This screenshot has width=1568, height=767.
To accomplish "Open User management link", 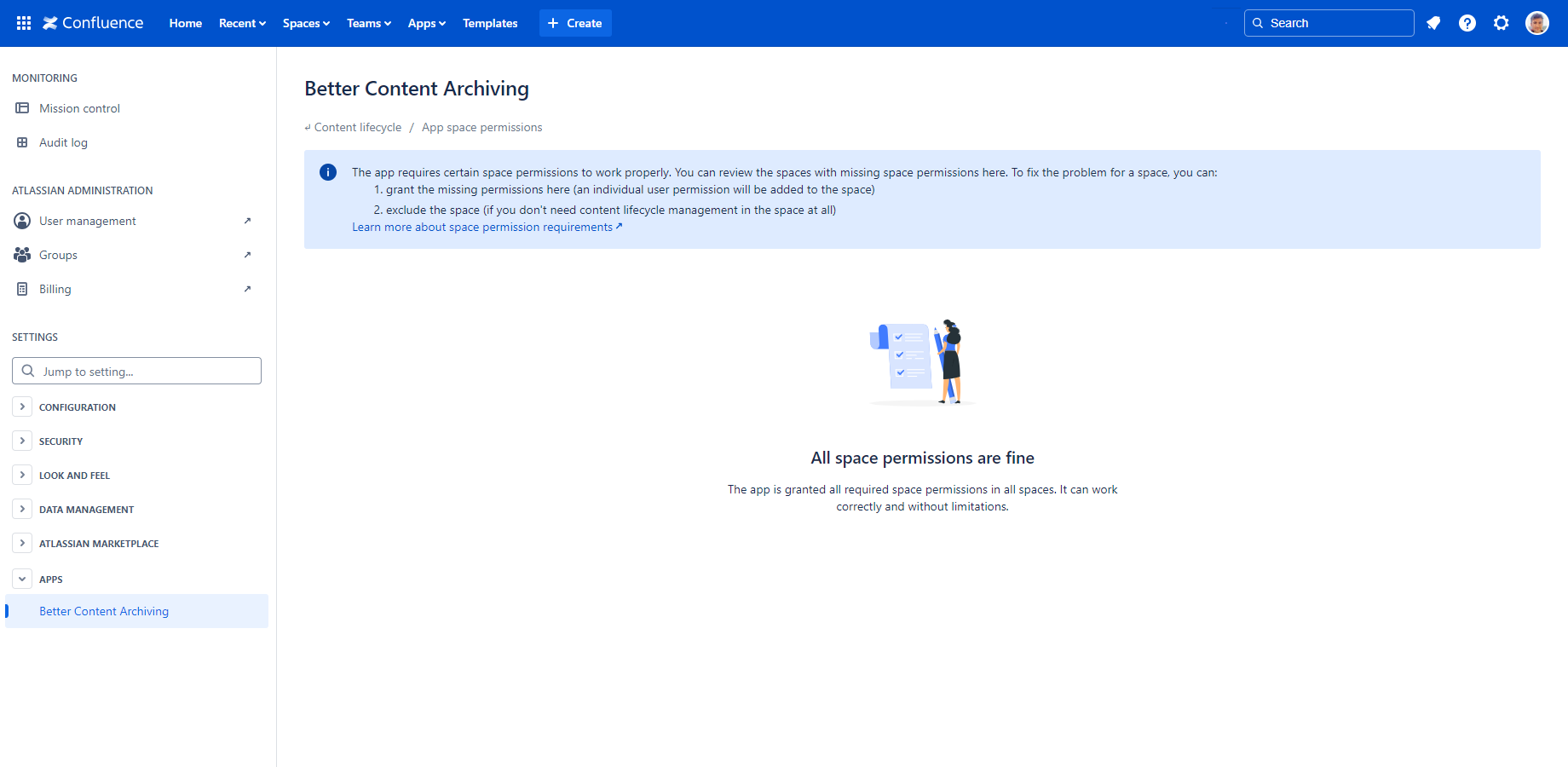I will [88, 221].
